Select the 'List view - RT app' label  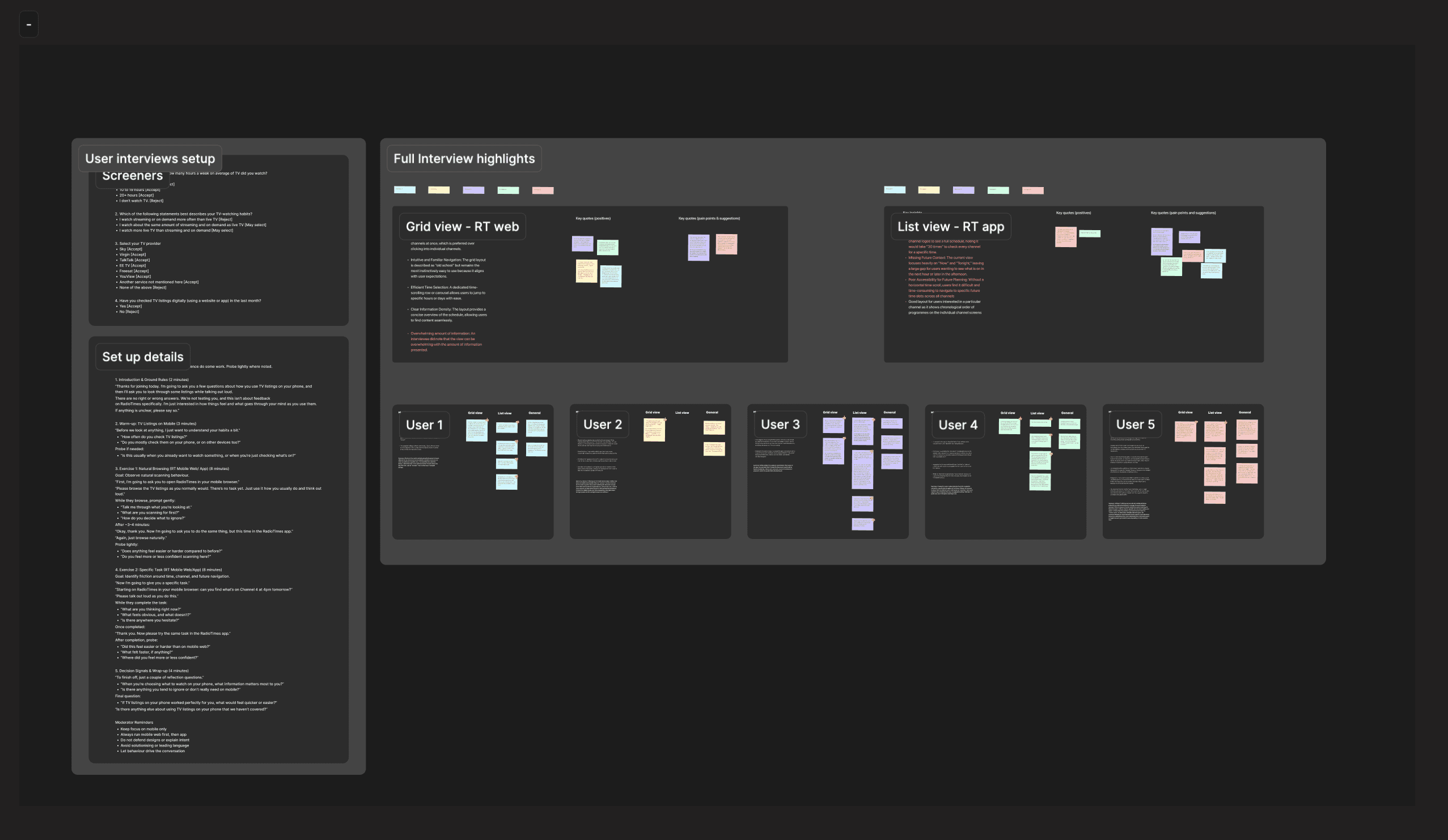(950, 226)
